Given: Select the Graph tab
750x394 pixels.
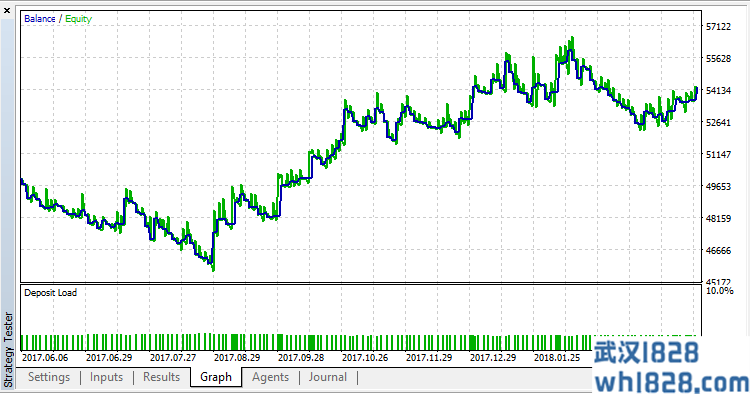Looking at the screenshot, I should click(x=216, y=377).
